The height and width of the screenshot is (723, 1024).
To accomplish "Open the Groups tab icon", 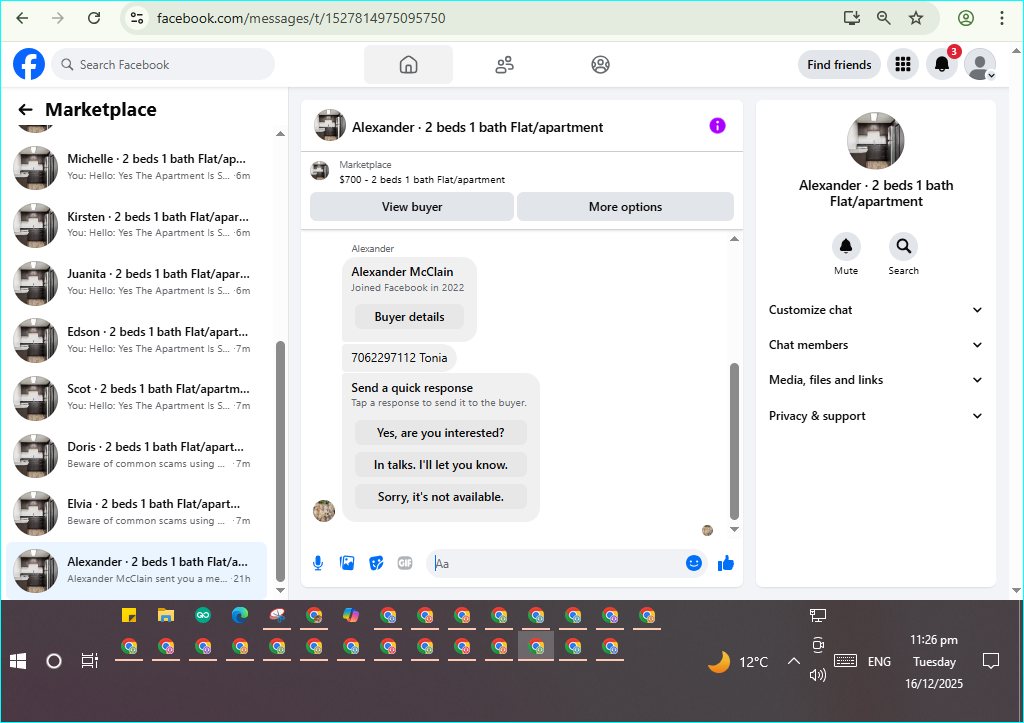I will click(x=600, y=65).
